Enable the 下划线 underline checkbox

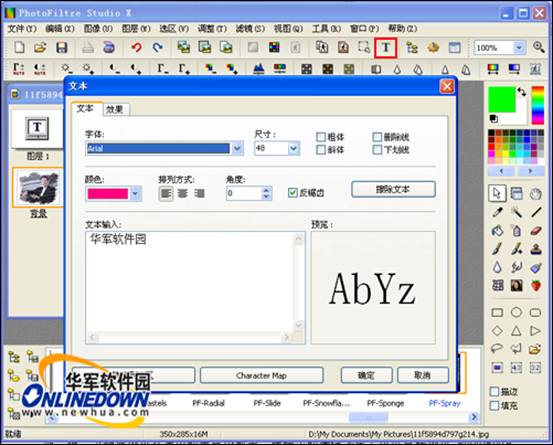click(x=377, y=150)
